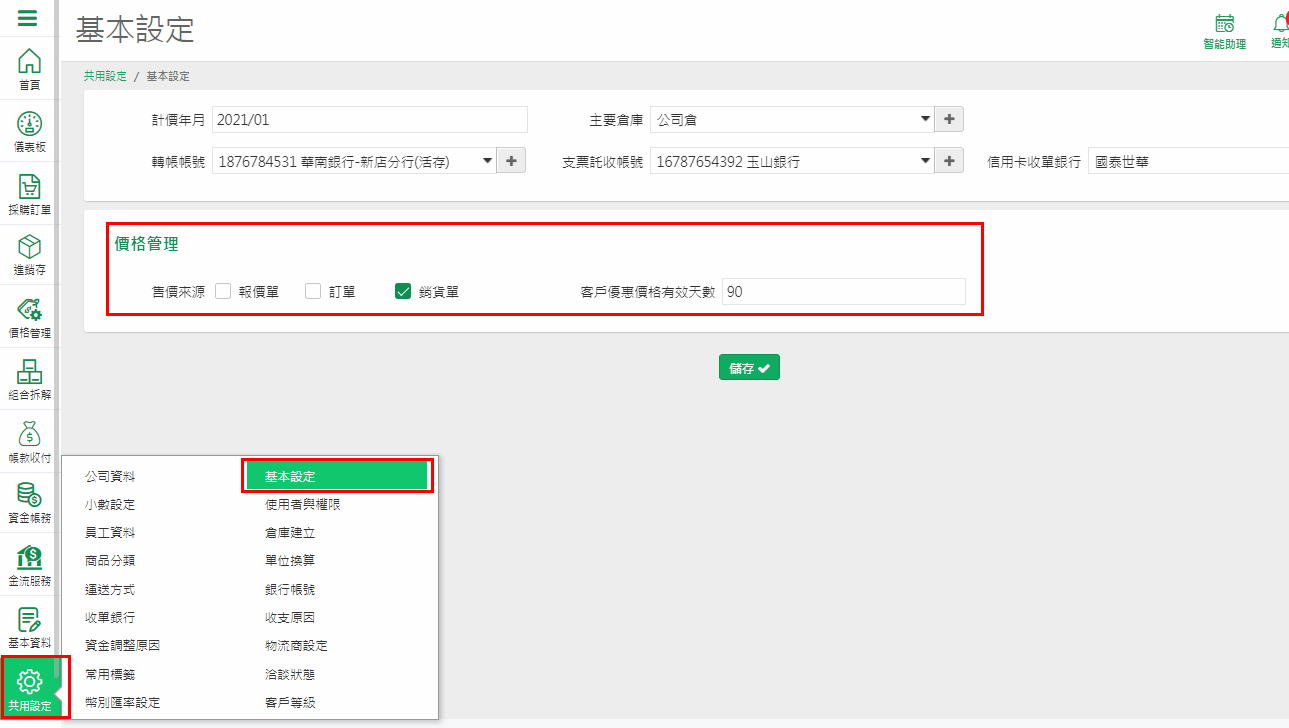
Task: Uncheck the 銷貨單 checkbox
Action: click(403, 291)
